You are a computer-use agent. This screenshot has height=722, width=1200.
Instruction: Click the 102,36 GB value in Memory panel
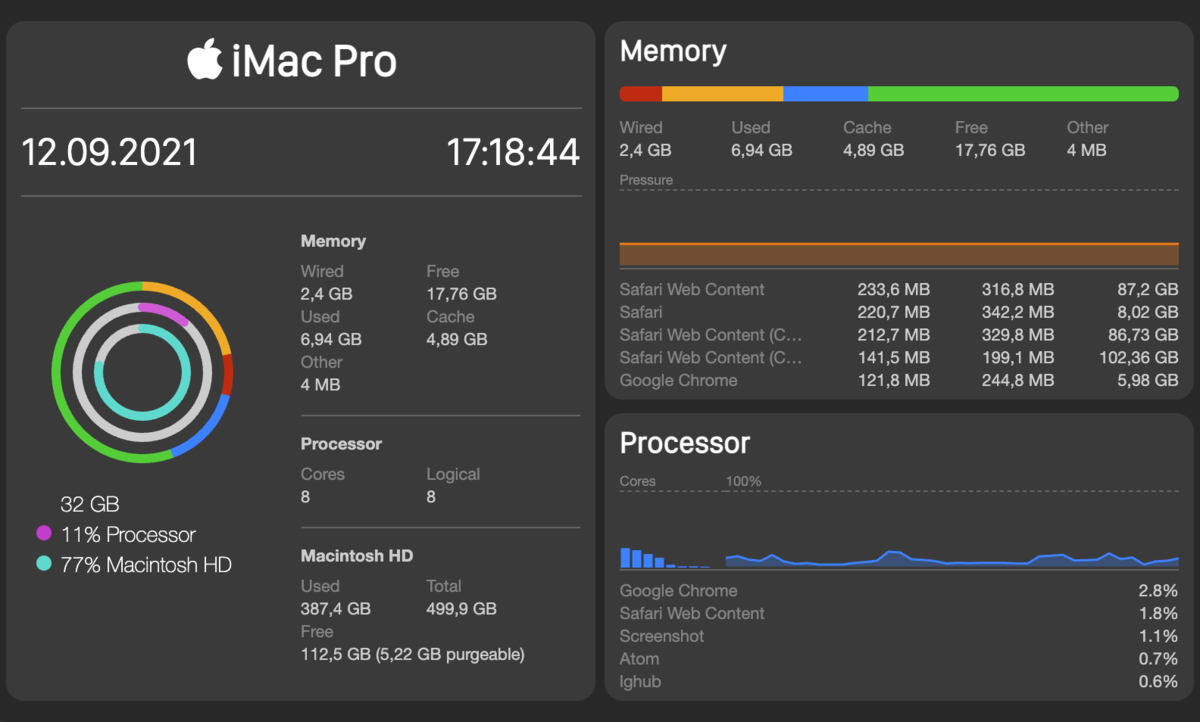1139,357
